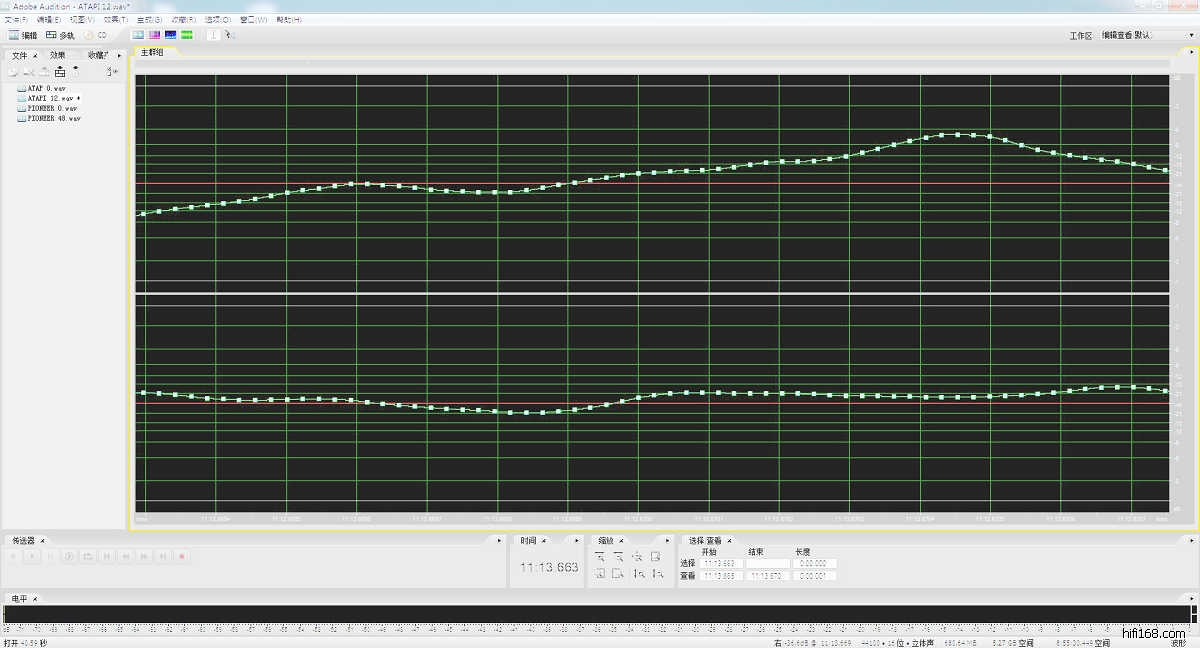Switch to the 效果 tab in left panel
1200x648 pixels.
coord(58,55)
